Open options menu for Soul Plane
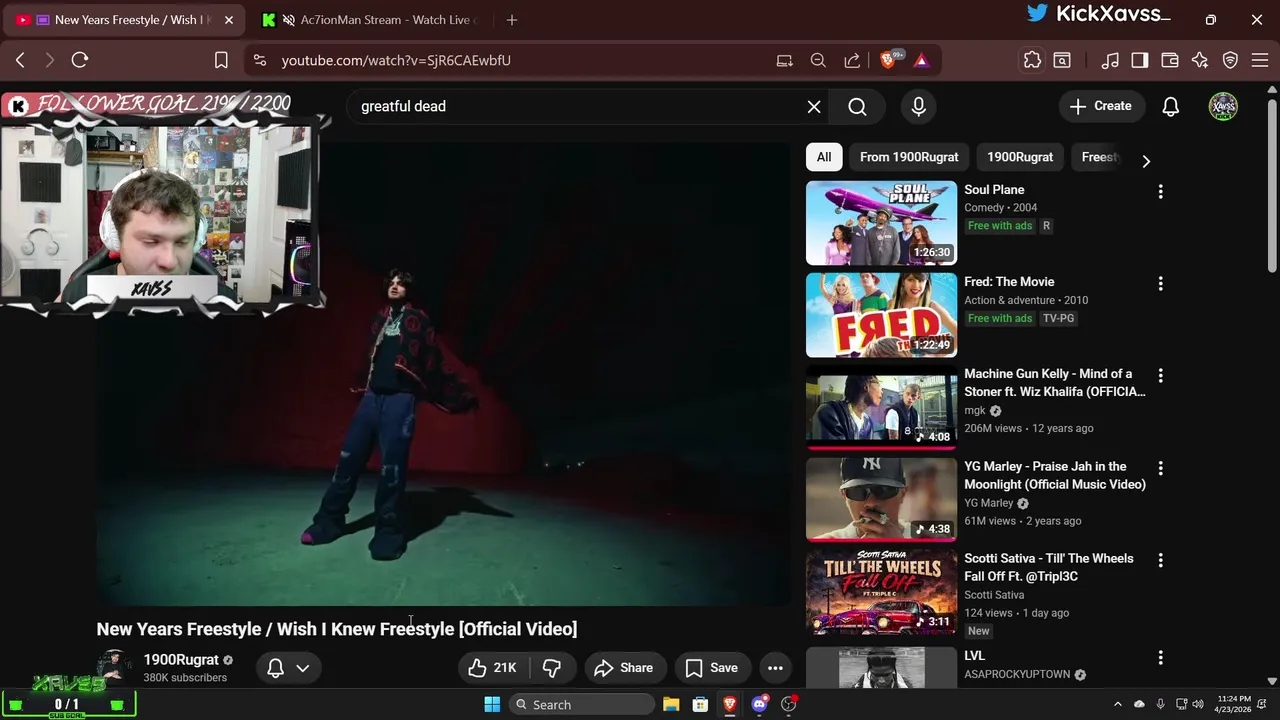1280x720 pixels. 1160,191
